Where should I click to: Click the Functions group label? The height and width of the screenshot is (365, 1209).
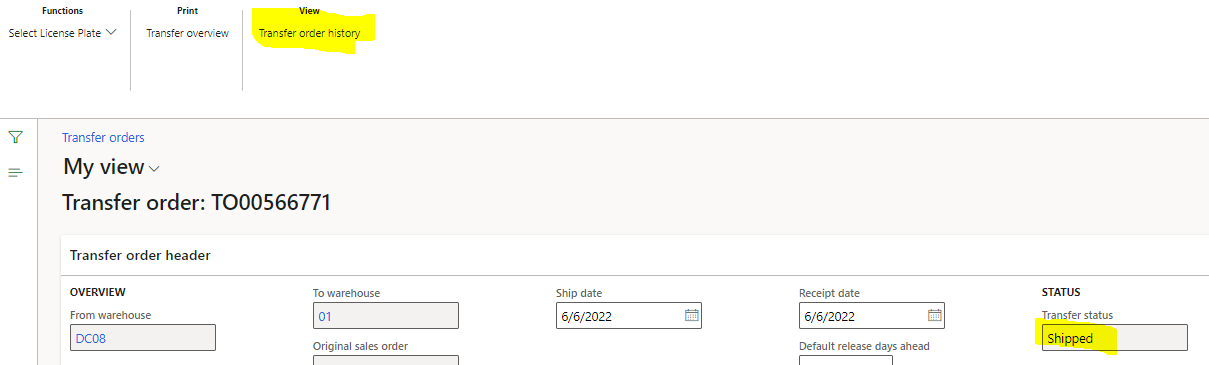[x=62, y=11]
